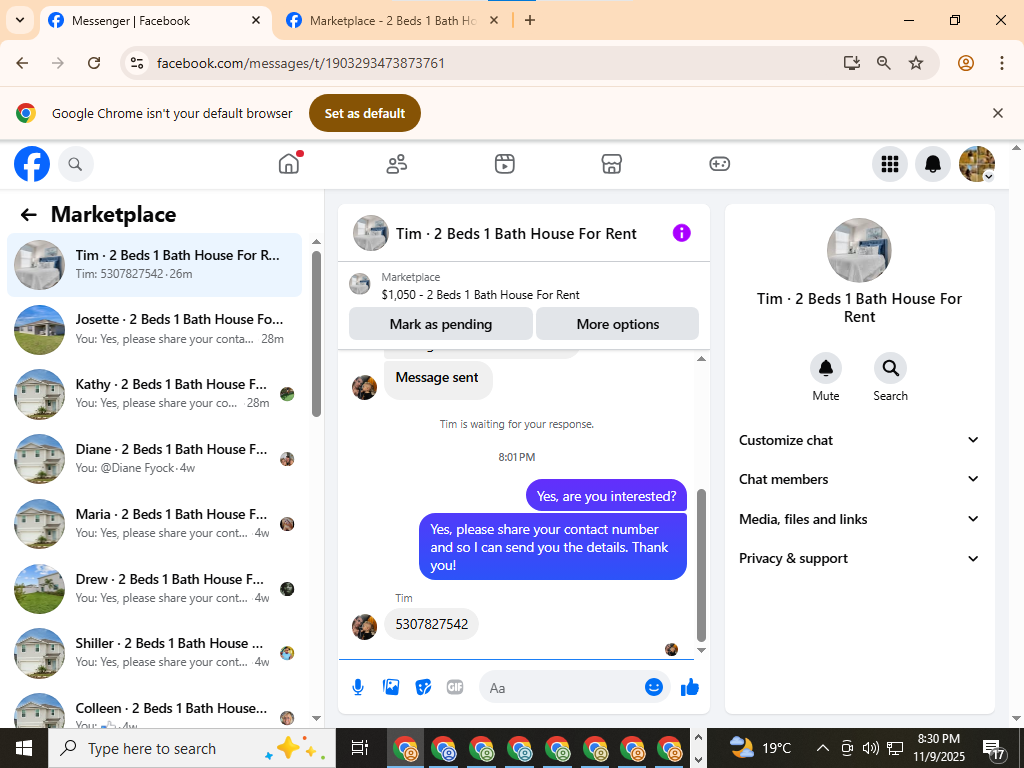The width and height of the screenshot is (1024, 768).
Task: Open the Tim conversation row
Action: (x=155, y=264)
